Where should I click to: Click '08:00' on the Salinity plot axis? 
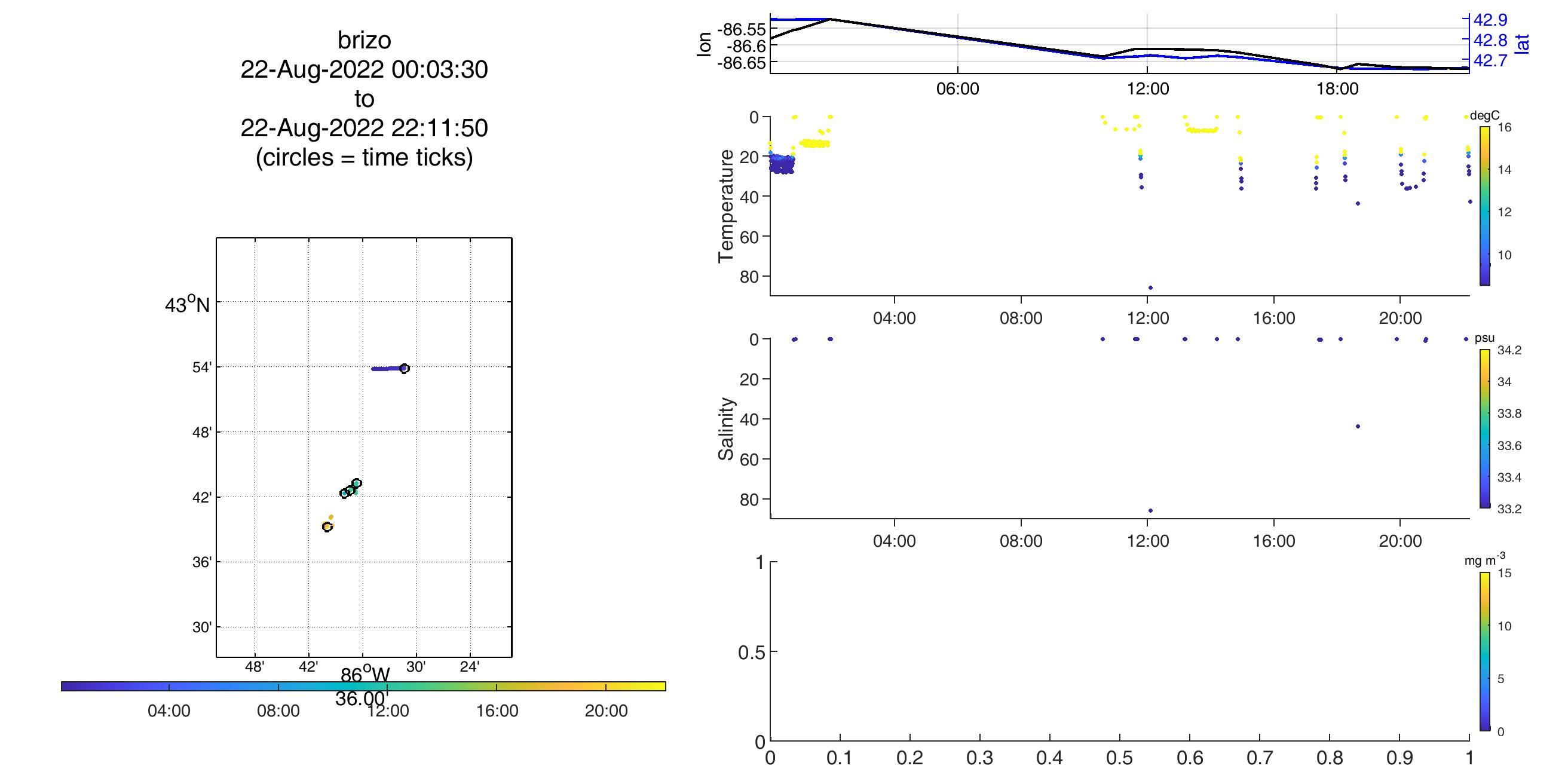point(1021,541)
